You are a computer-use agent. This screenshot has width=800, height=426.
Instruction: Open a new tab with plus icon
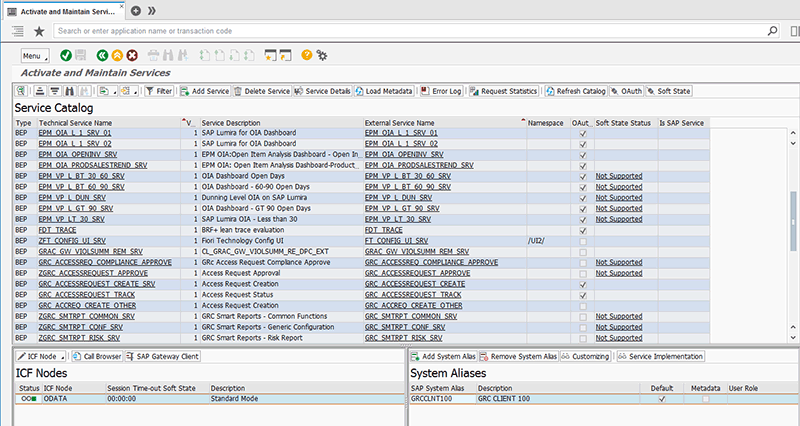pyautogui.click(x=136, y=10)
